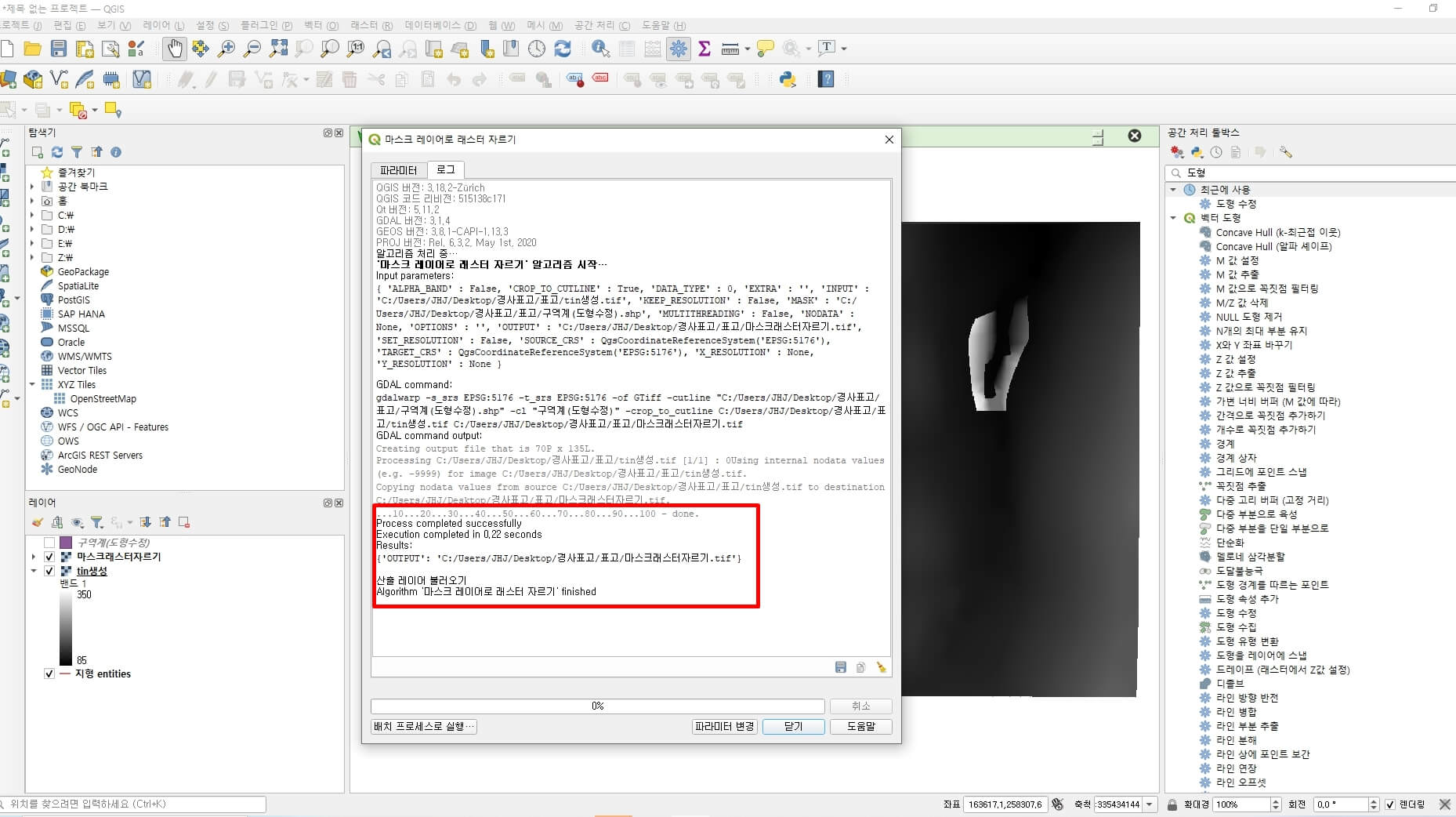Open the 플러그인 menu
The height and width of the screenshot is (817, 1456).
click(266, 25)
